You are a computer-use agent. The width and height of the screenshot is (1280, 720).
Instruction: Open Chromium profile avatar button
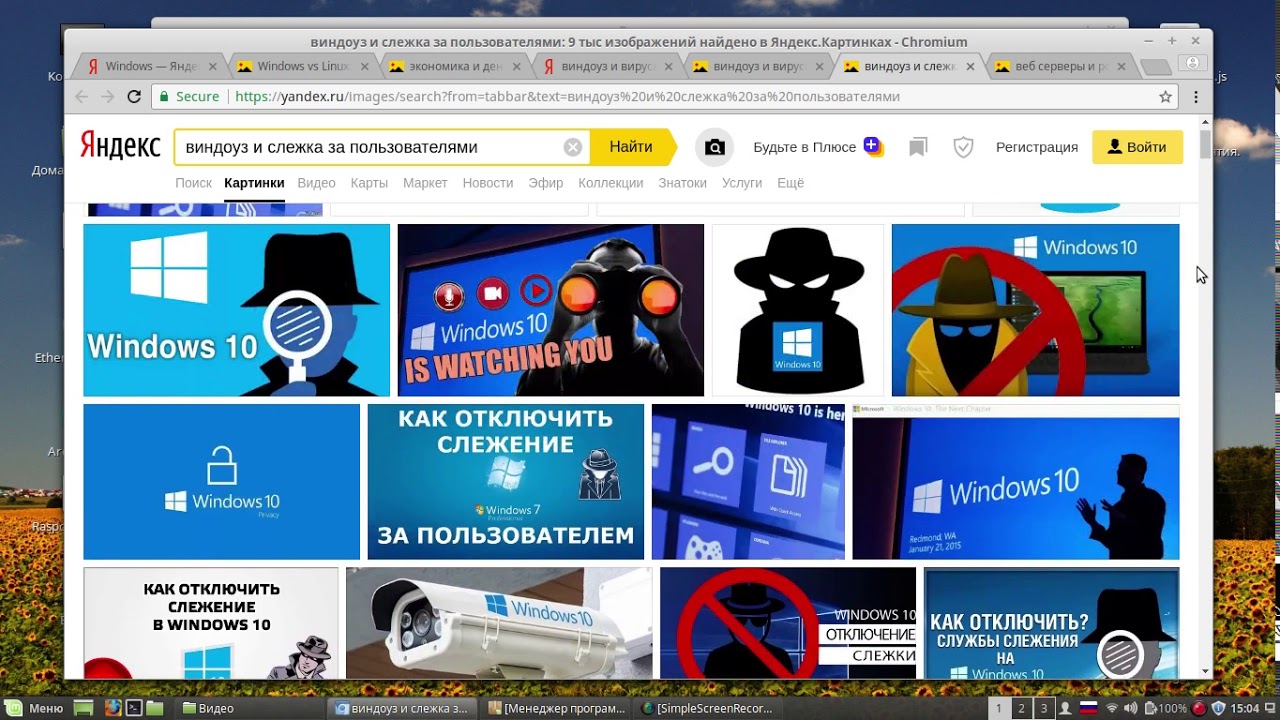(x=1191, y=63)
